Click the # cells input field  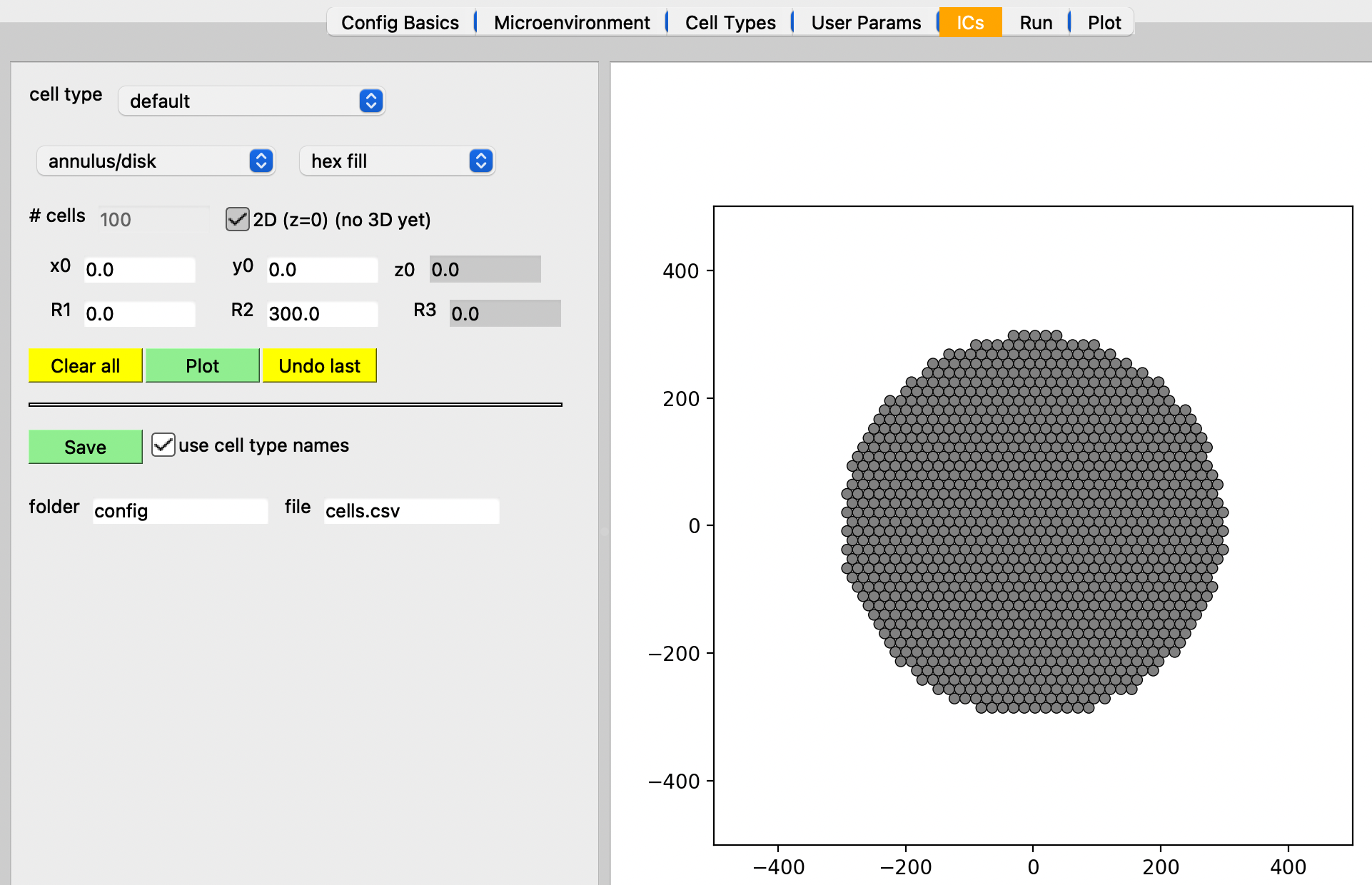click(153, 219)
